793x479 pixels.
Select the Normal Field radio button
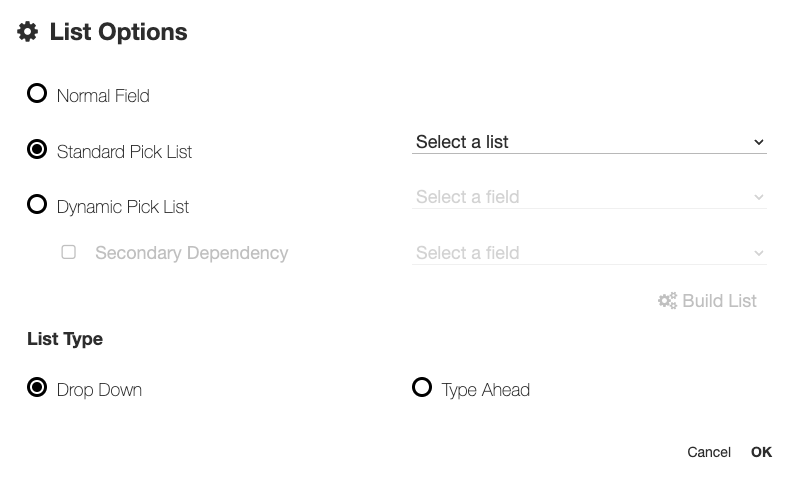coord(37,94)
